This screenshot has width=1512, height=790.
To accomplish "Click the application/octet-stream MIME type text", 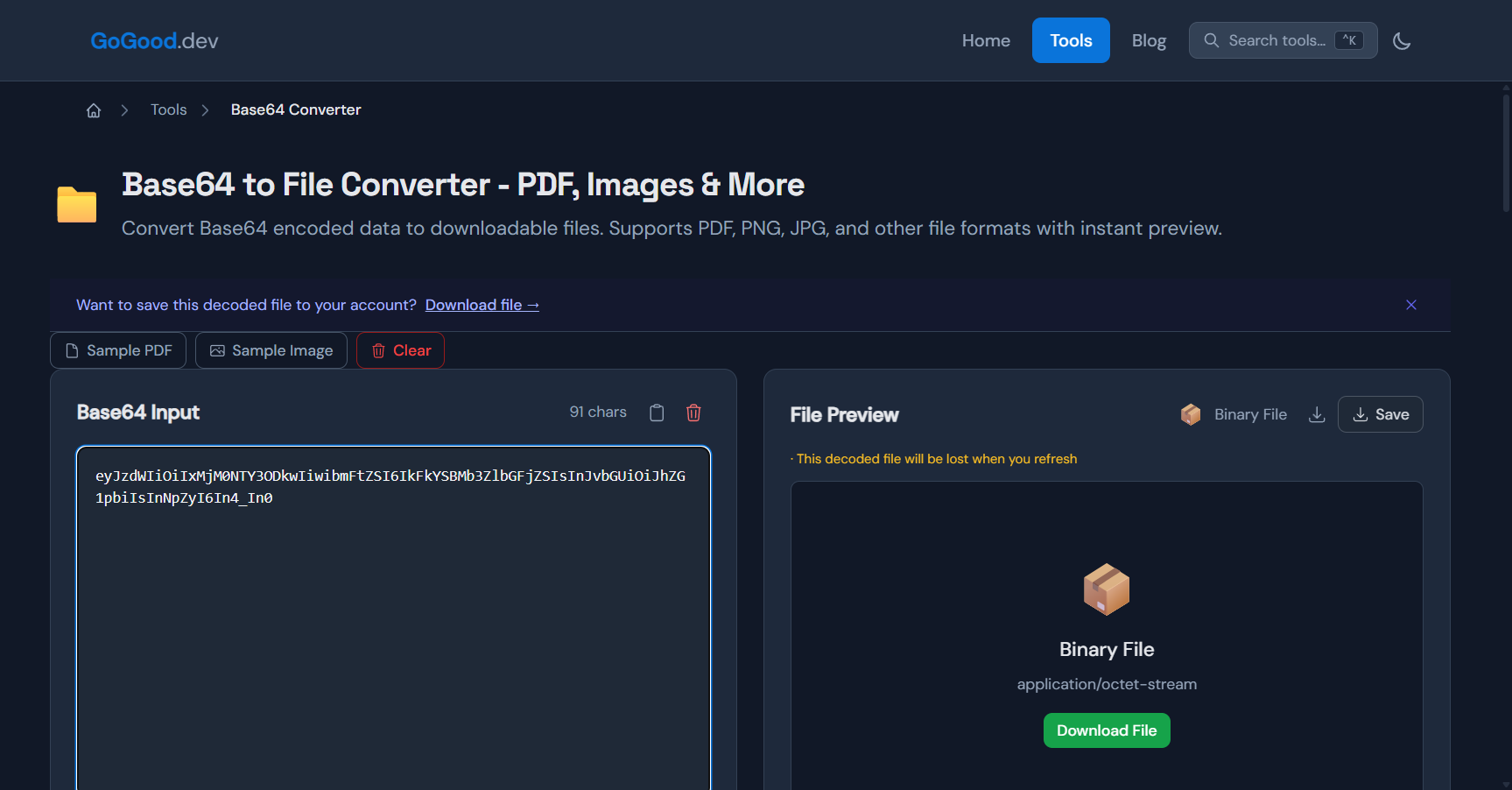I will [1107, 684].
